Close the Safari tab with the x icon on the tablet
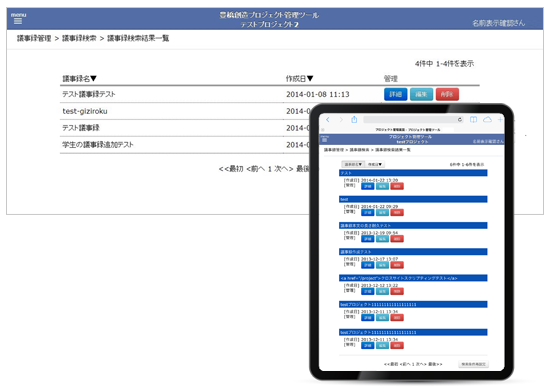 [323, 130]
